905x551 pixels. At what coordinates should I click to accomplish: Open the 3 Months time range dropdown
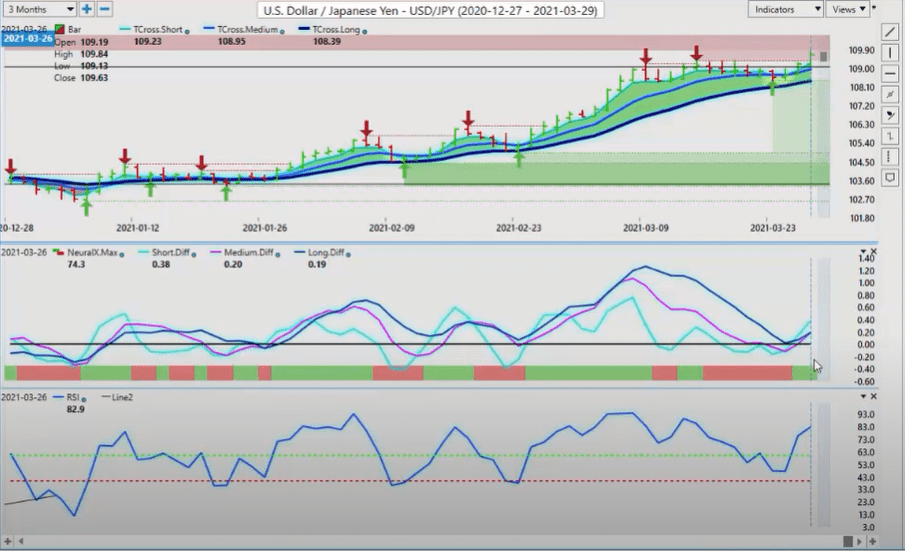pos(39,9)
